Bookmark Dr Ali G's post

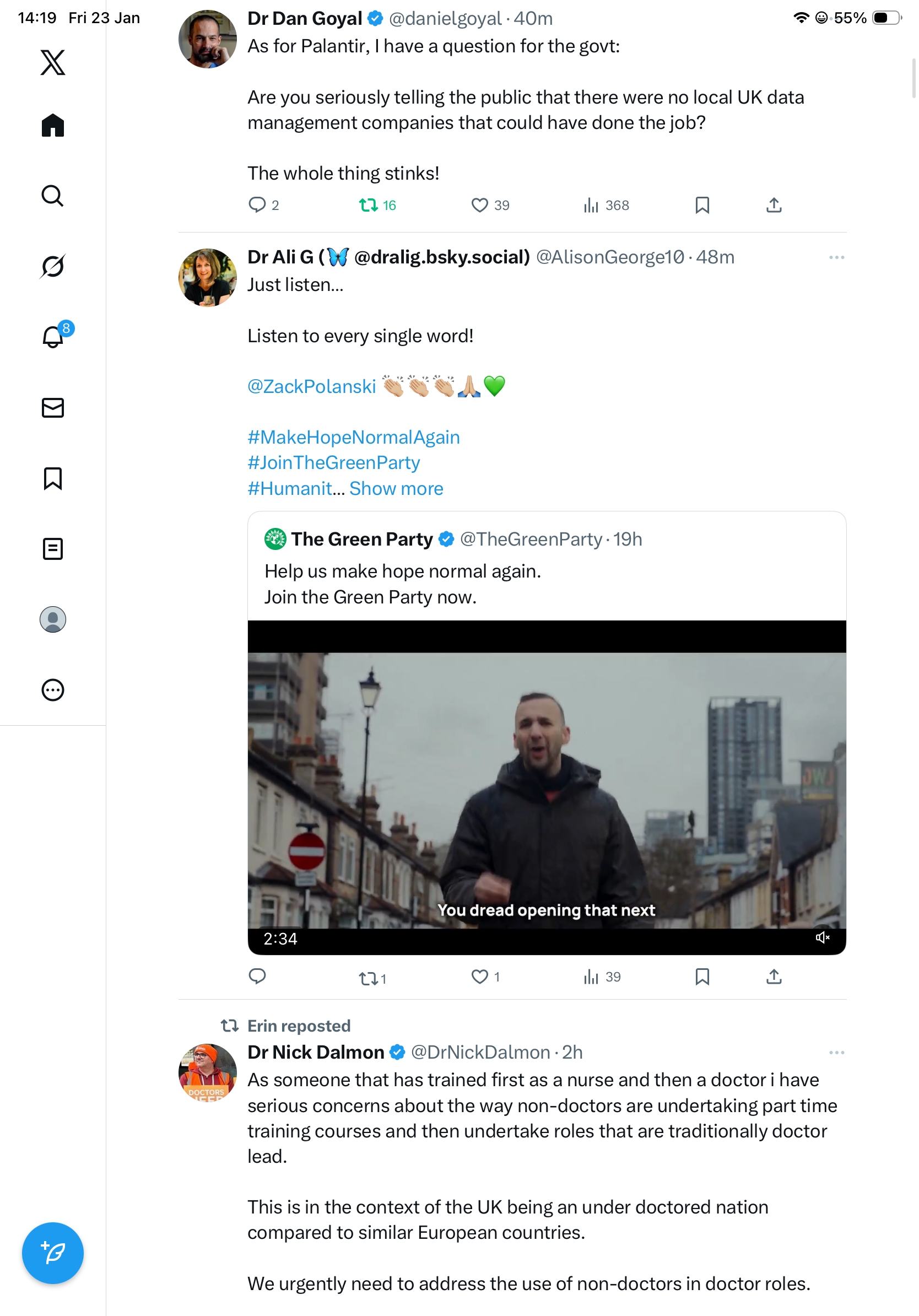[702, 977]
